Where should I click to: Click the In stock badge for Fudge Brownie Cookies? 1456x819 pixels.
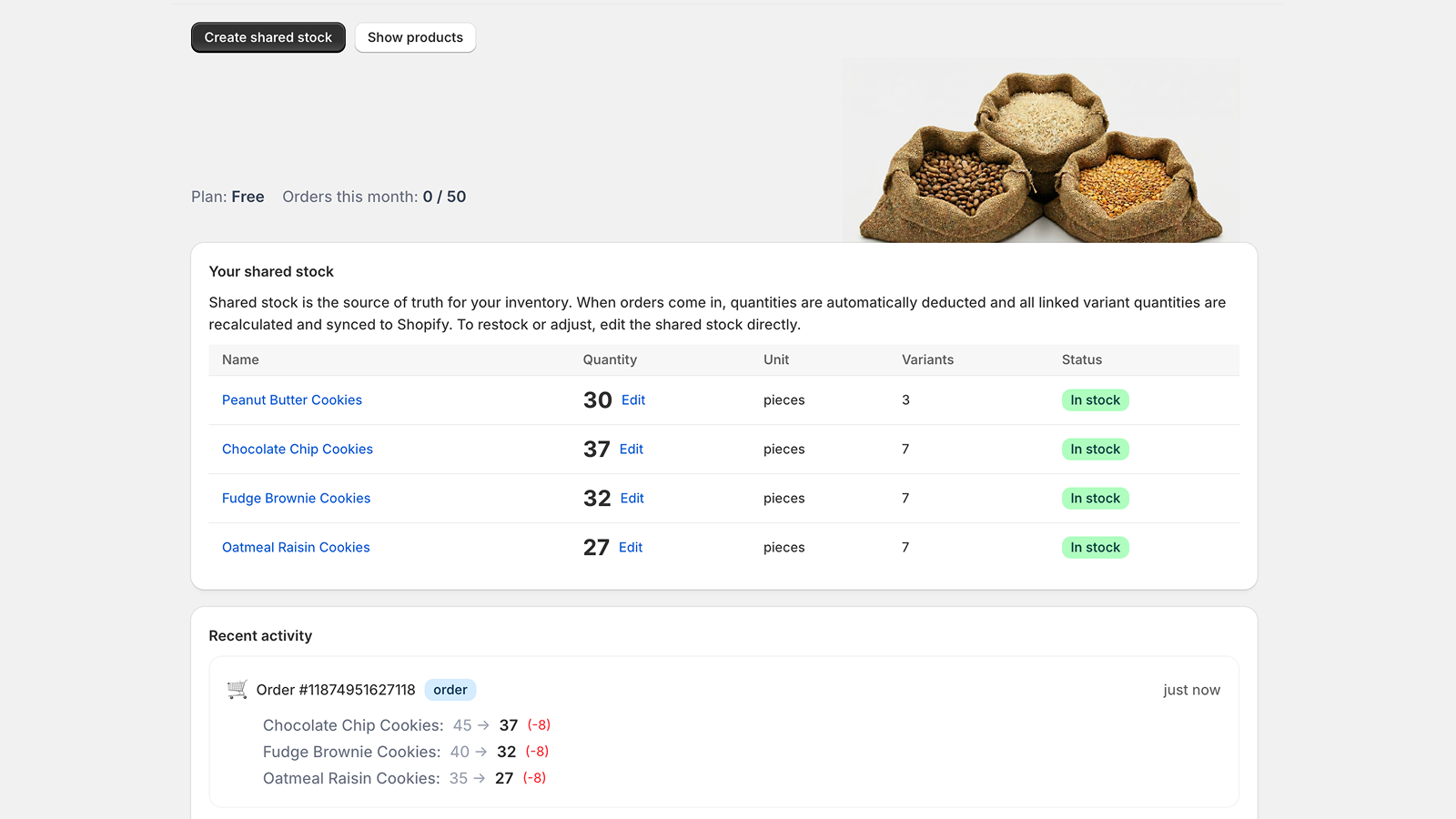(1095, 498)
